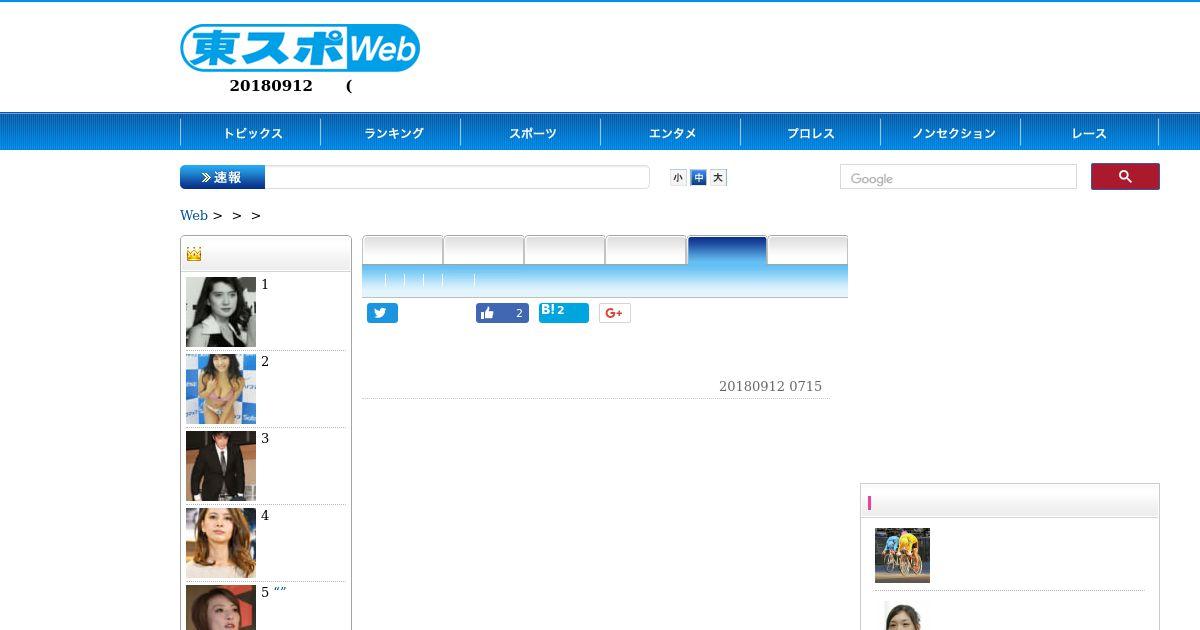Set font size to large 大
This screenshot has height=630, width=1200.
click(718, 178)
